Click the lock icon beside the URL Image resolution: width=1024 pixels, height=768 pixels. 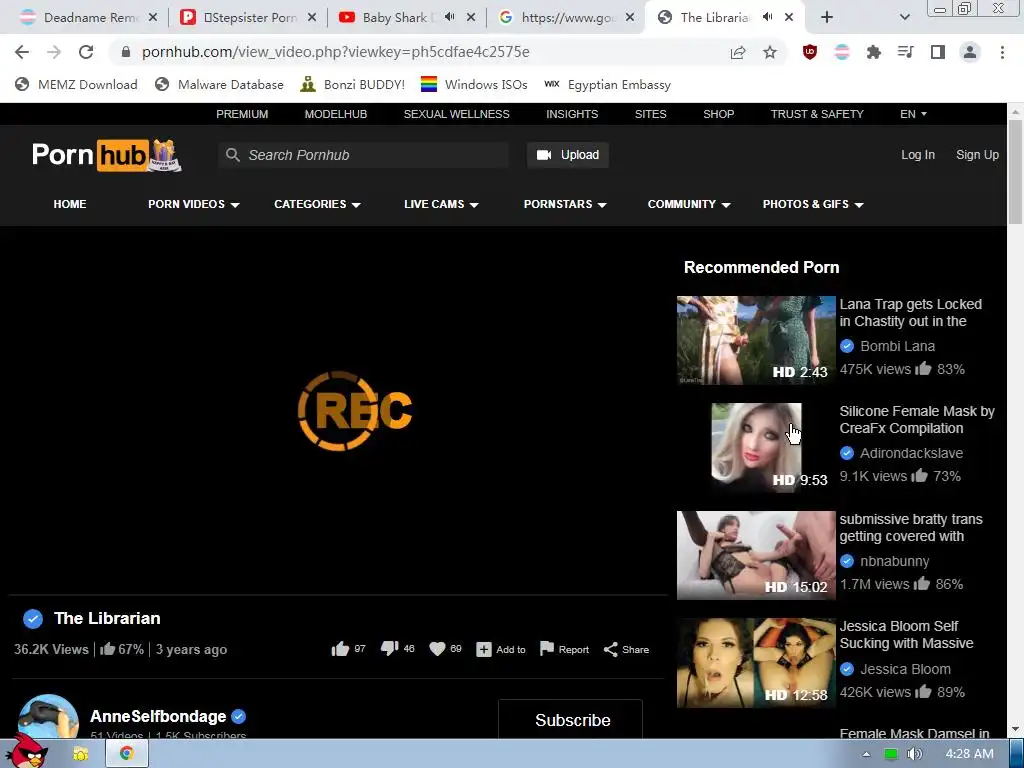126,52
